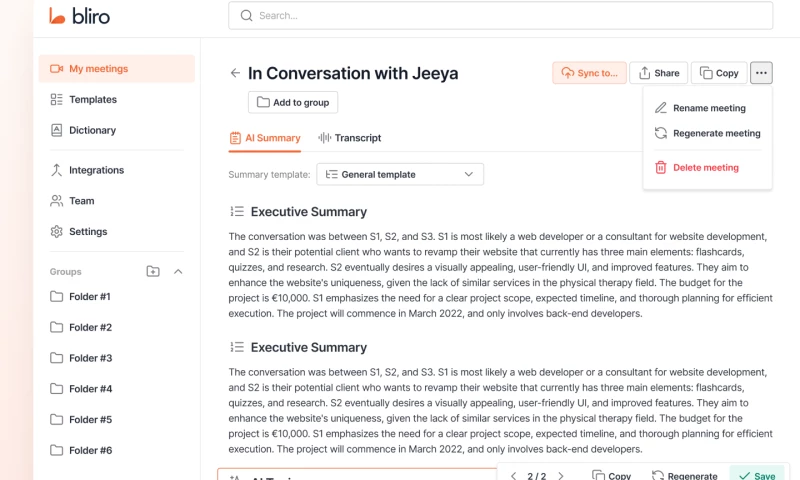Click the Share button
Viewport: 800px width, 480px height.
[659, 73]
